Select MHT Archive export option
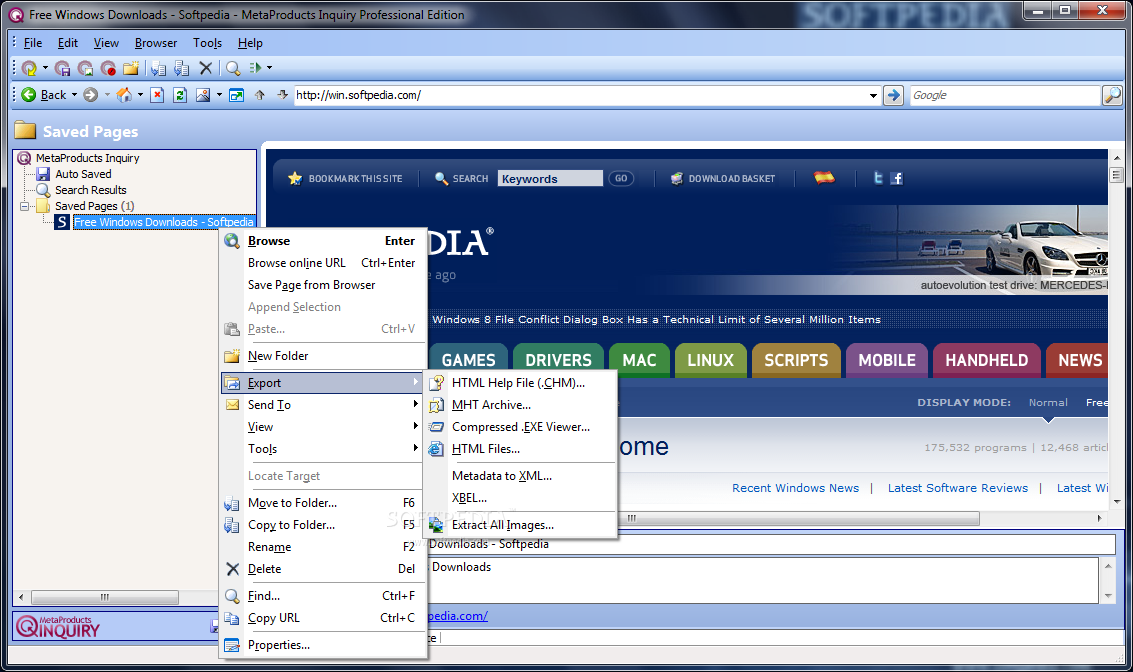Viewport: 1133px width, 672px height. (x=520, y=405)
